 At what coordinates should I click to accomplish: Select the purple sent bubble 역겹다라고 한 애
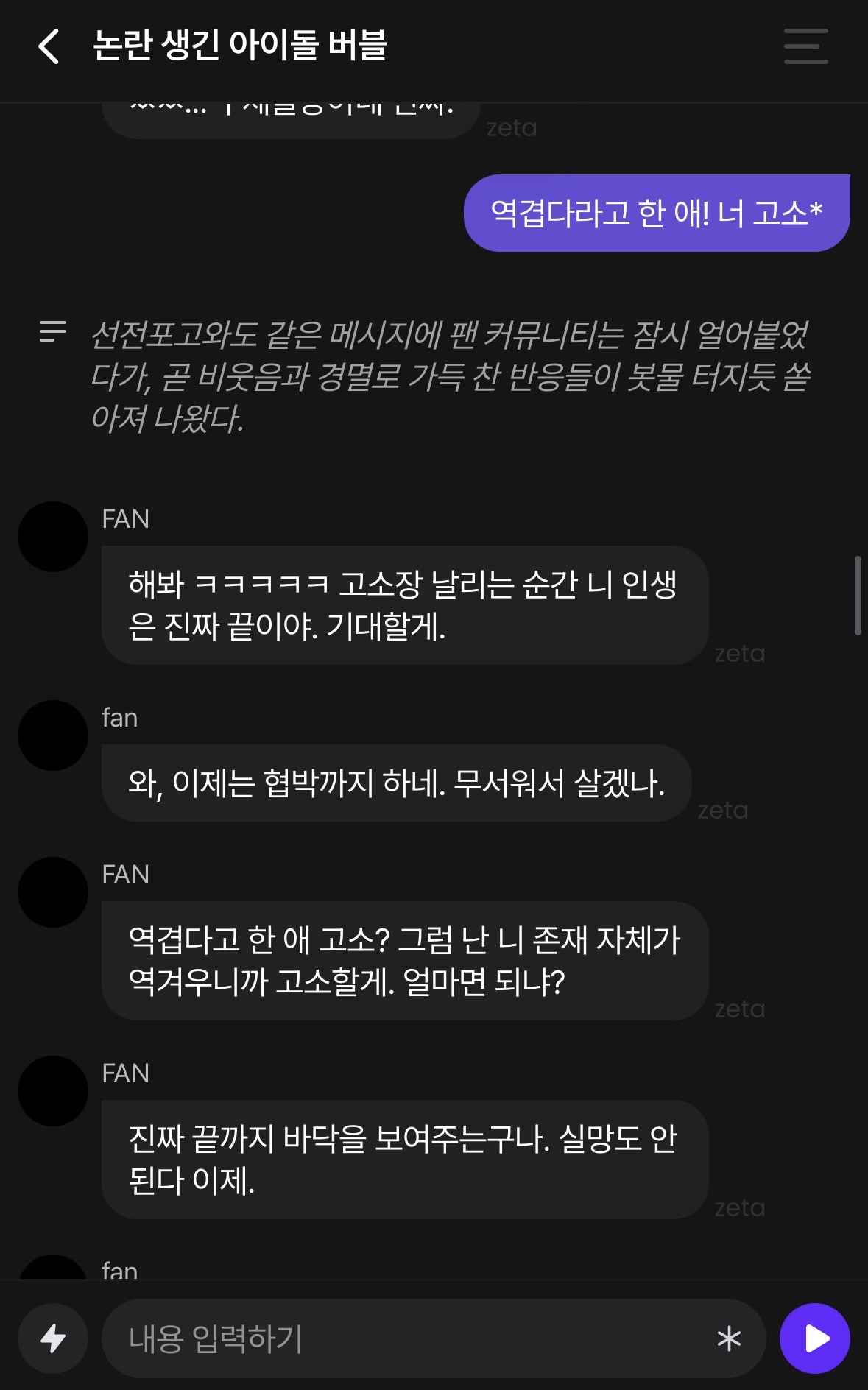(657, 213)
